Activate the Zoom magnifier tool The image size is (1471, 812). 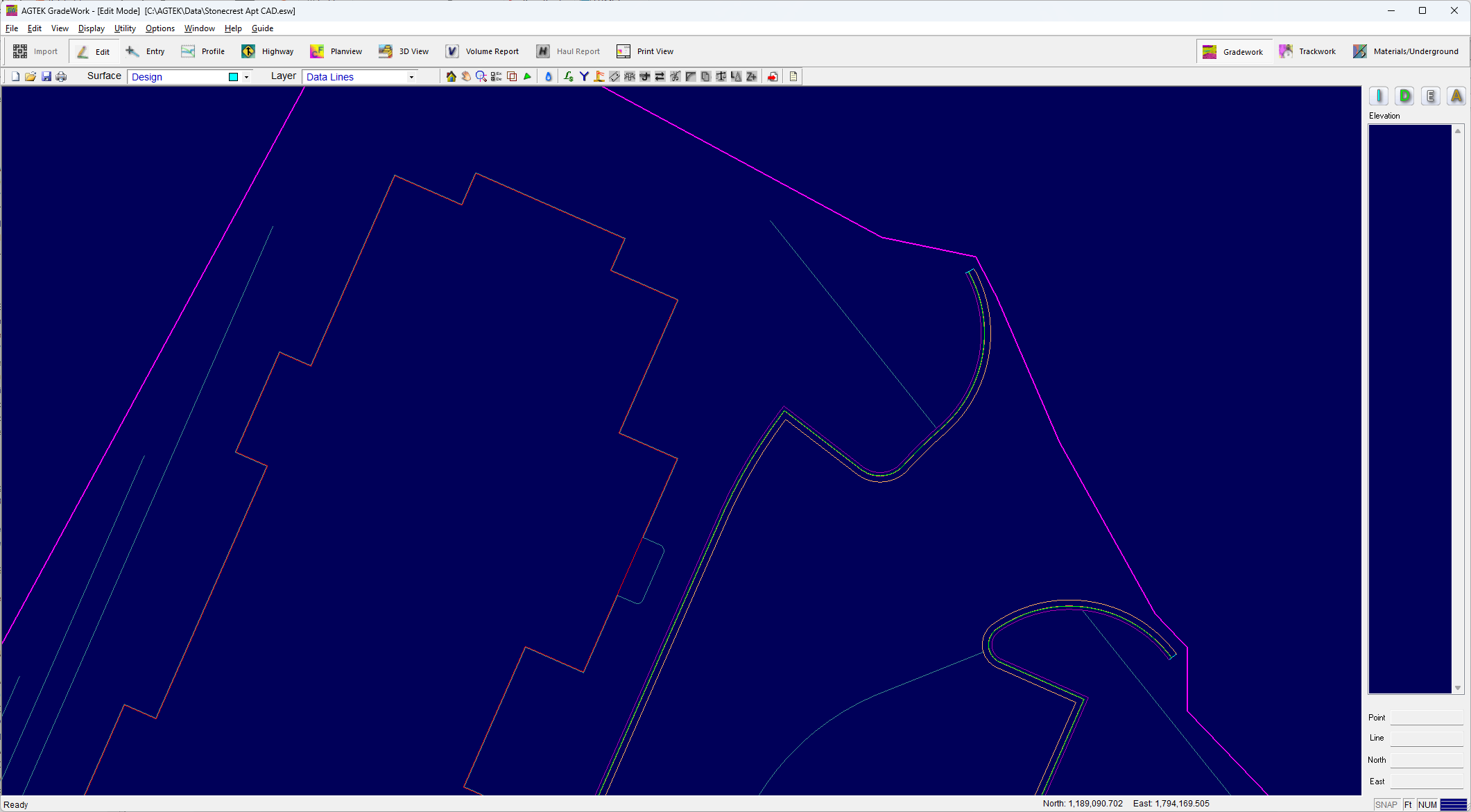481,76
